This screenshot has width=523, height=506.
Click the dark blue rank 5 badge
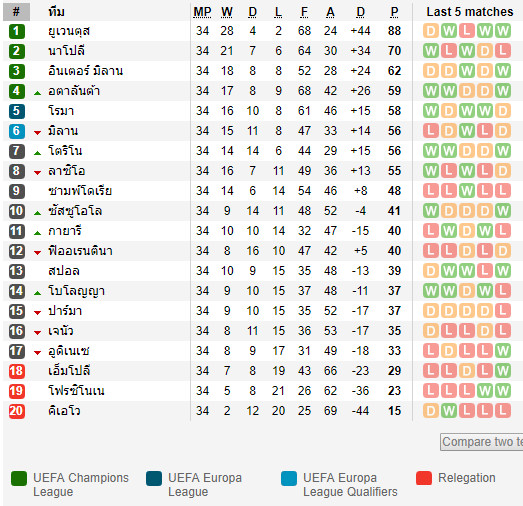pos(16,111)
